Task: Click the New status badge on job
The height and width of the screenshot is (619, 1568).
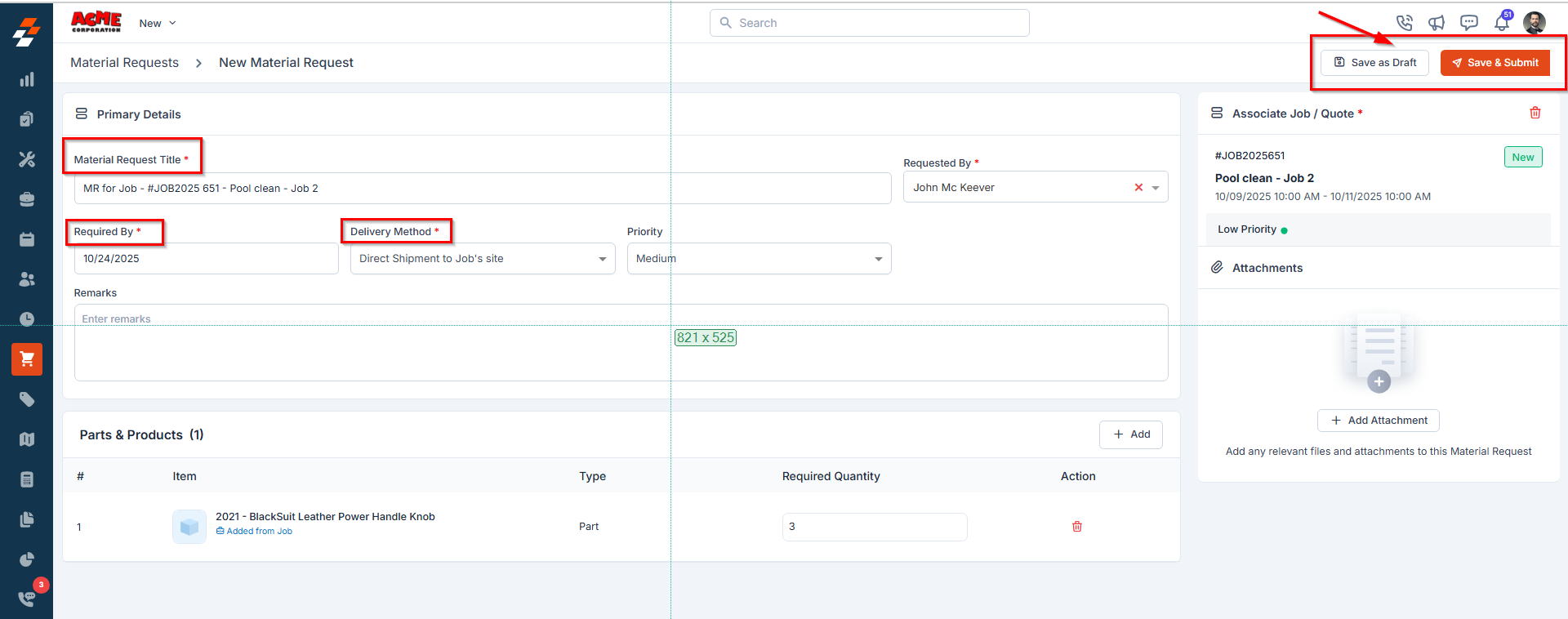Action: pos(1523,158)
